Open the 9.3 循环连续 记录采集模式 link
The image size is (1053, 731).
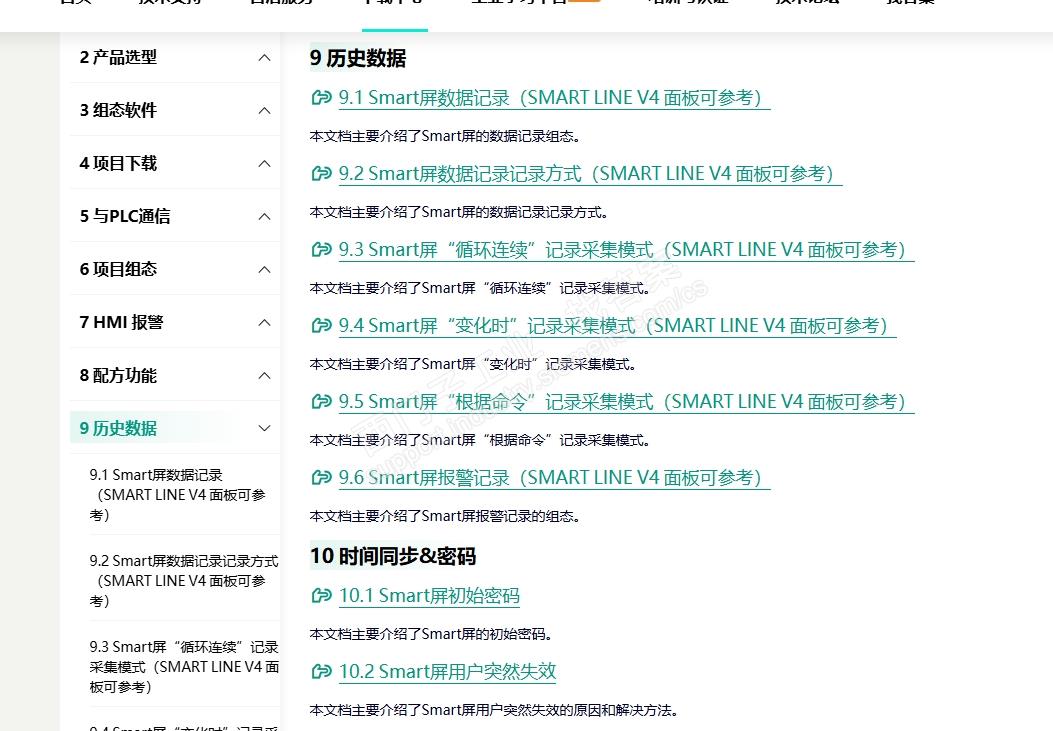click(626, 250)
